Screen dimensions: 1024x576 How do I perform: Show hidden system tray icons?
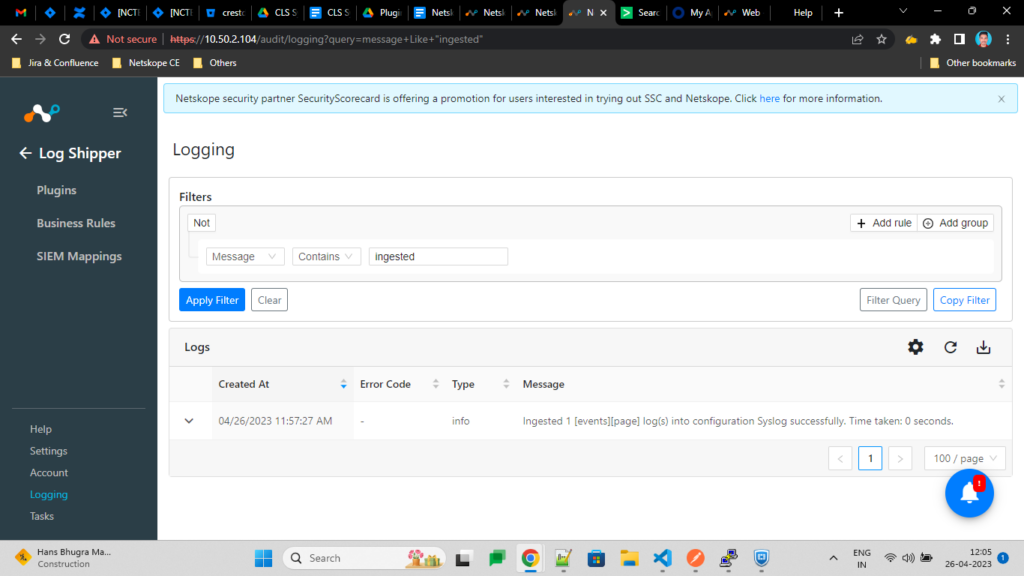coord(833,558)
